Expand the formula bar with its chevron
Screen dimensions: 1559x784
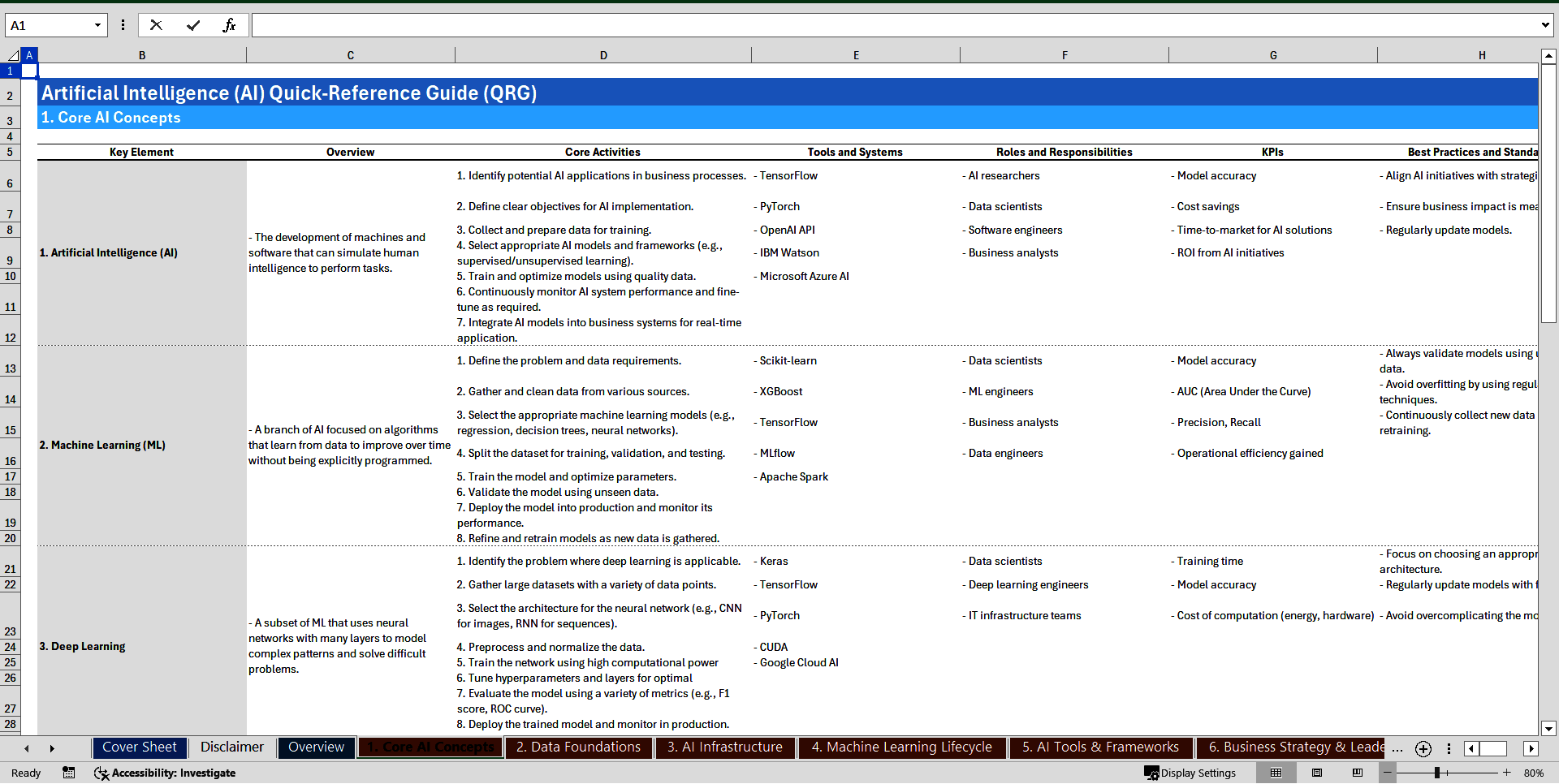click(1545, 25)
